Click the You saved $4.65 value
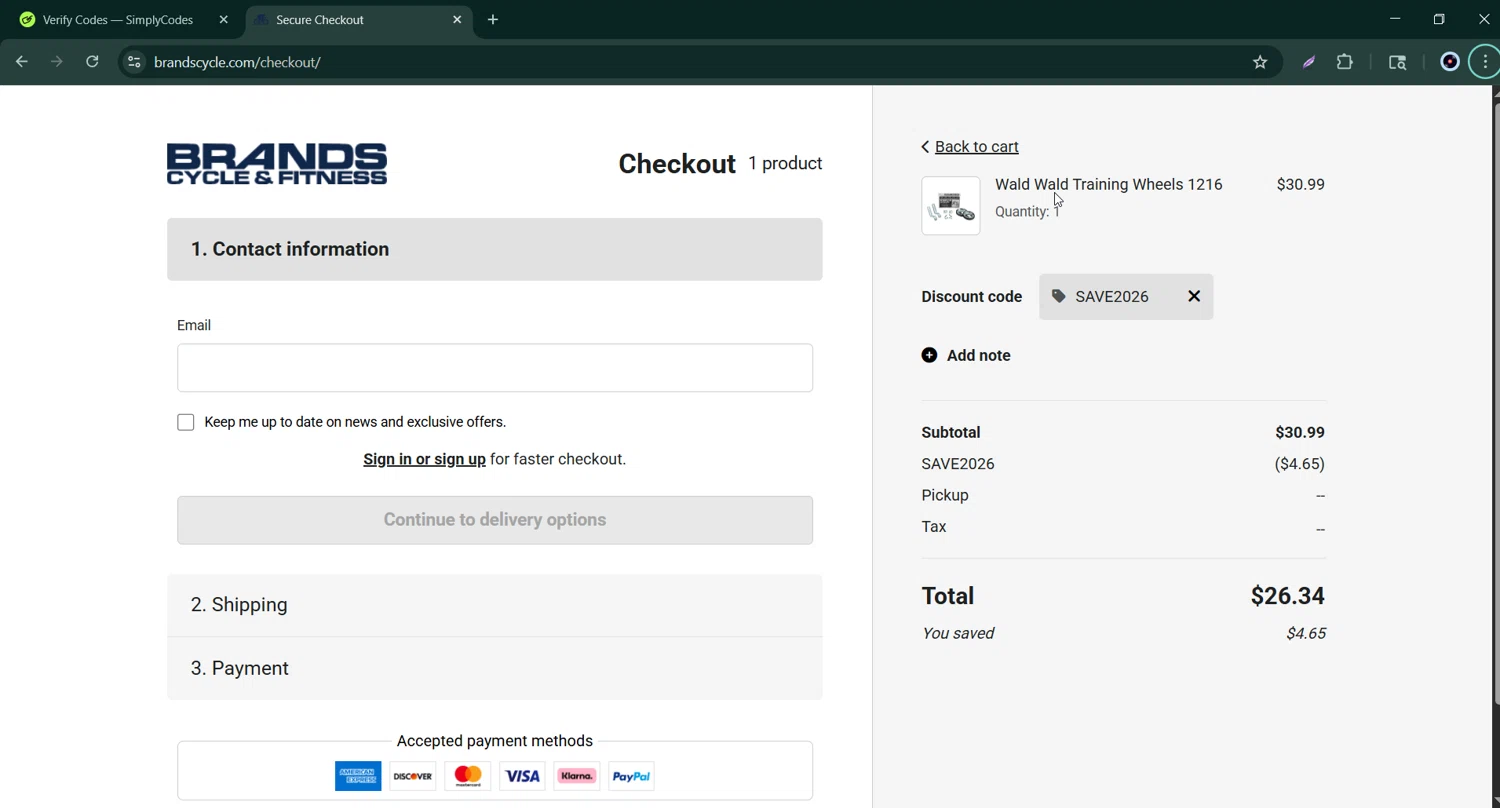 pos(1306,633)
